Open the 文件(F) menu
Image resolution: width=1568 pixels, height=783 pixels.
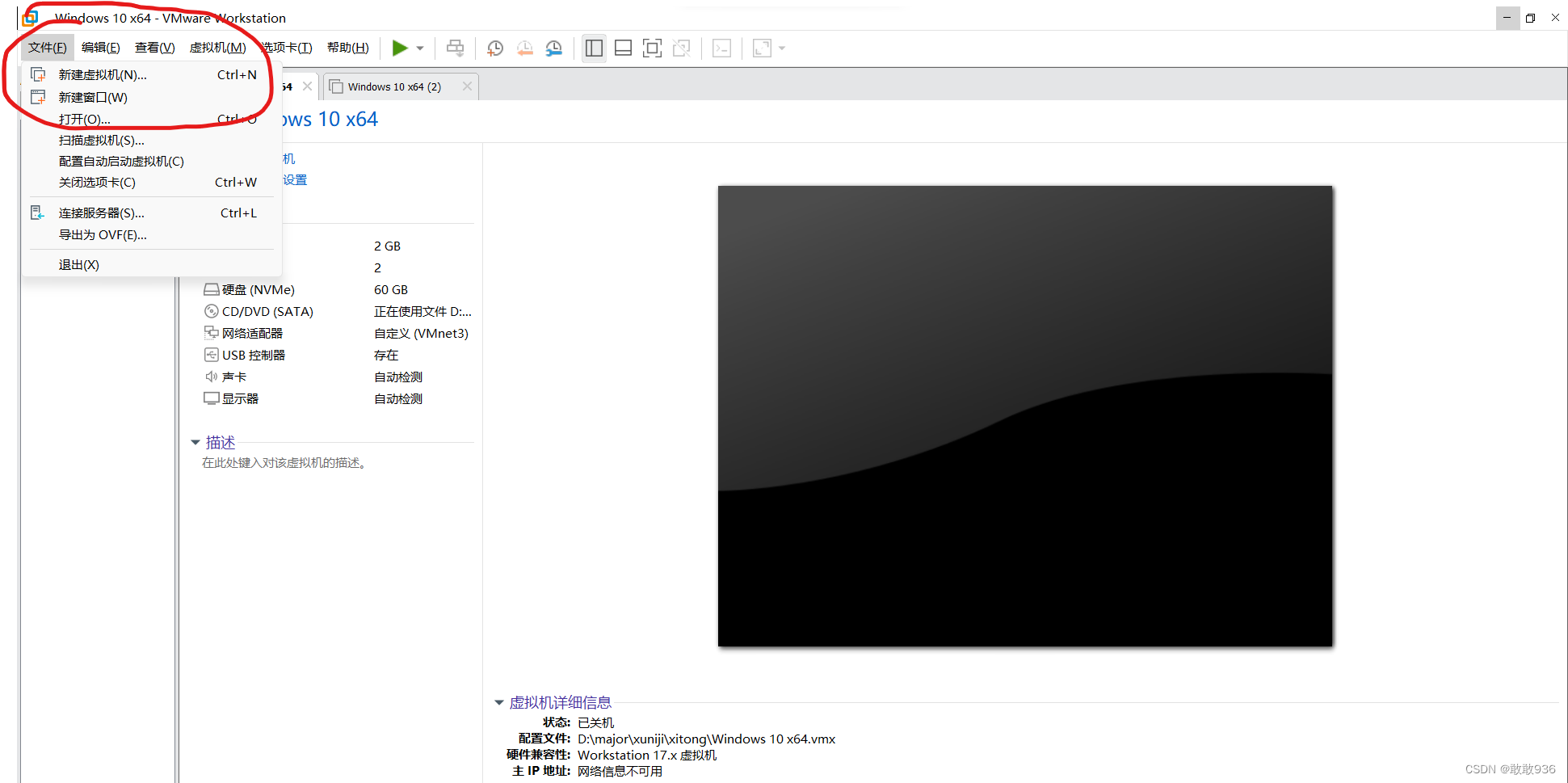tap(48, 48)
